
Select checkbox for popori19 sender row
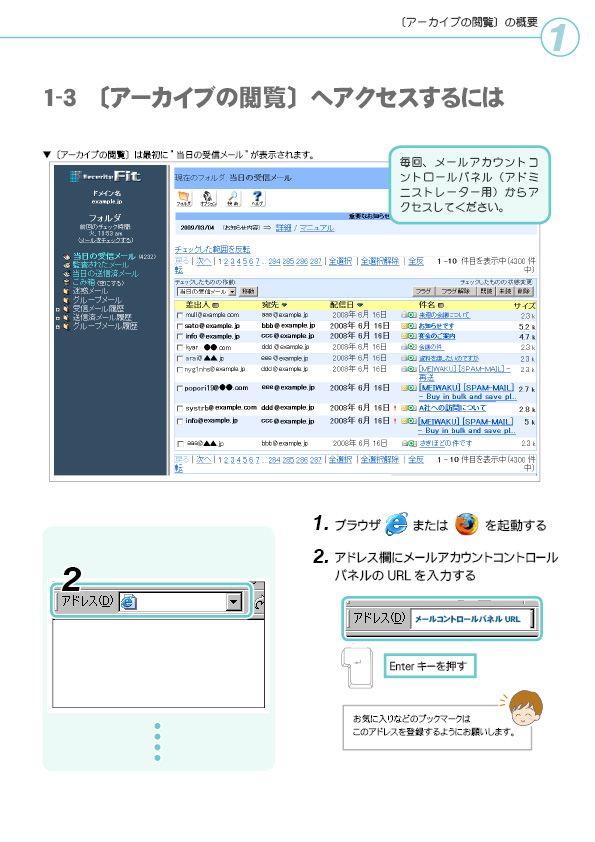pos(180,388)
